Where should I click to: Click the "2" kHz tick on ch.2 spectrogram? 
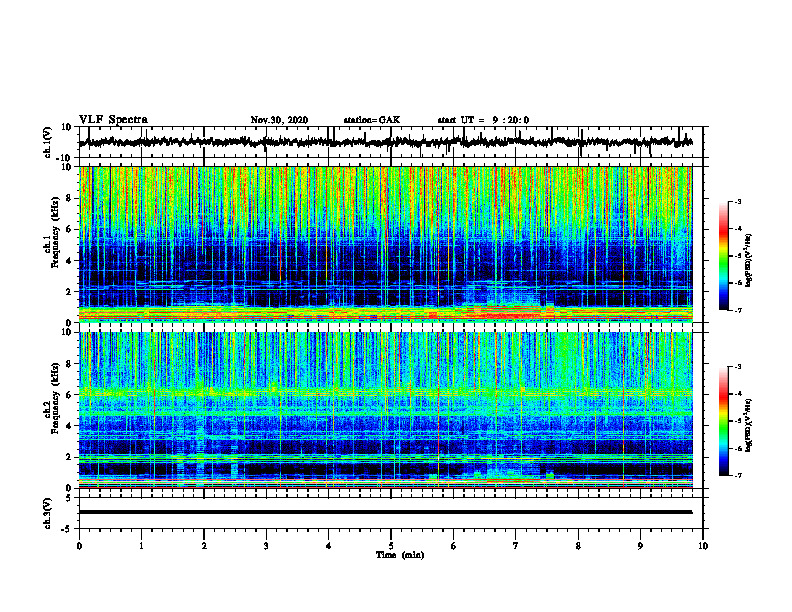coord(69,457)
